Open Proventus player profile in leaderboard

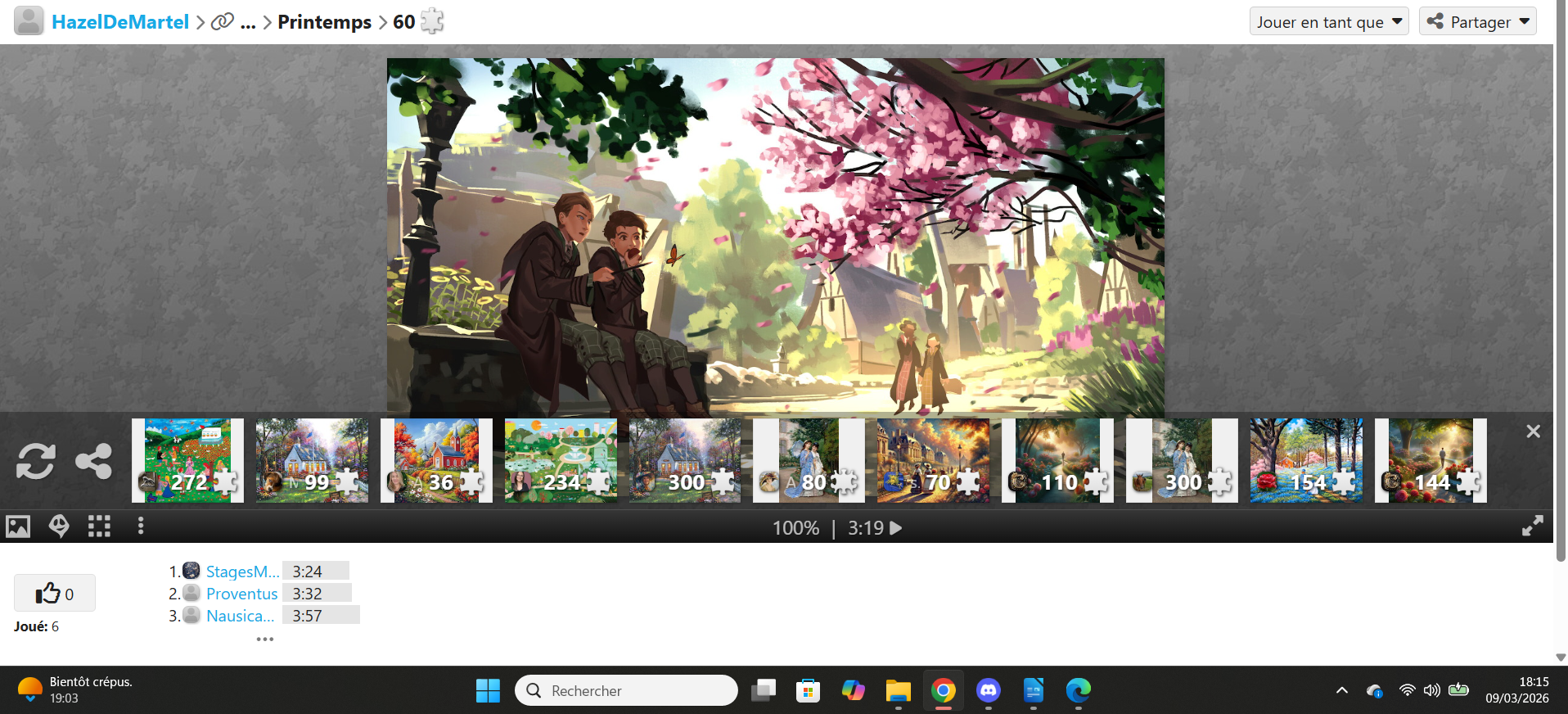(x=242, y=594)
